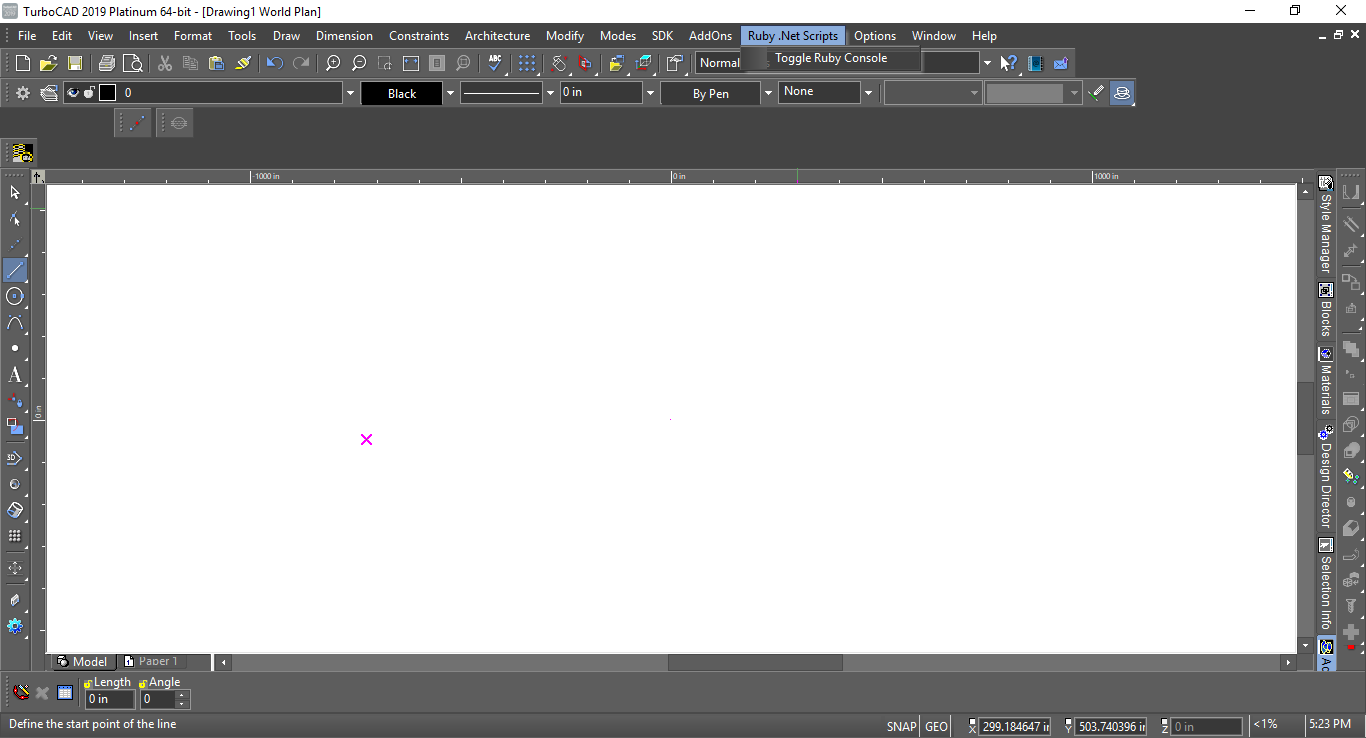The image size is (1366, 738).
Task: Open the Layers manager icon
Action: coord(48,93)
